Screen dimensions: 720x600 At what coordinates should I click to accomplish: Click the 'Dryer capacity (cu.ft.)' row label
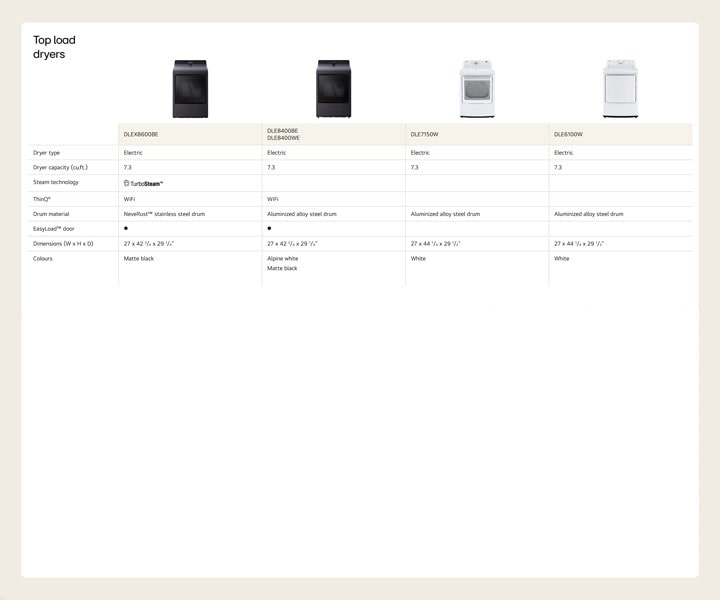tap(60, 168)
